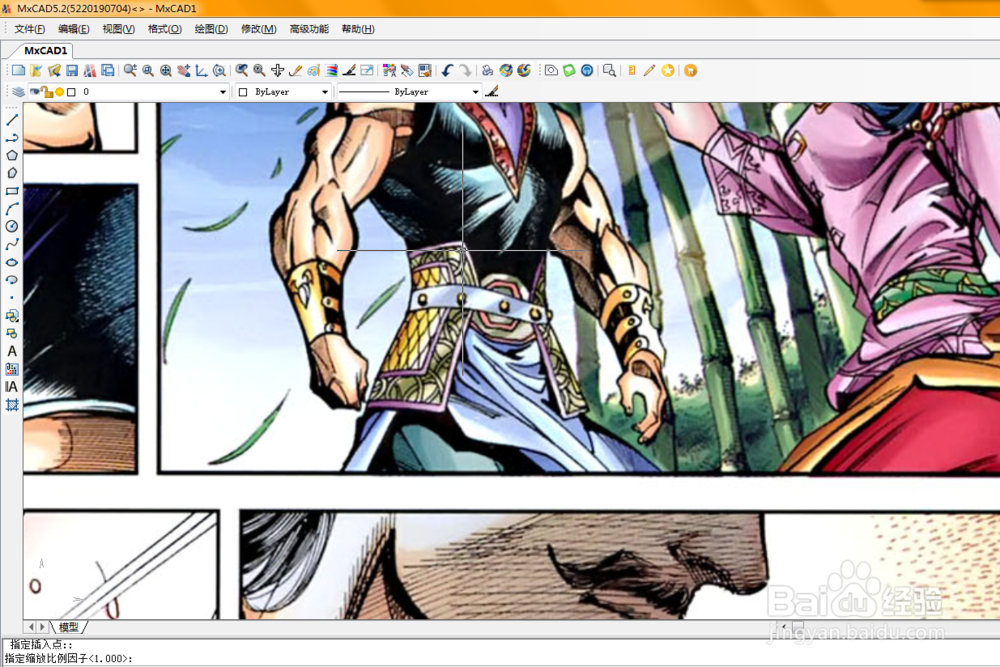The width and height of the screenshot is (1000, 667).
Task: Open the 编辑(E) menu
Action: (x=73, y=29)
